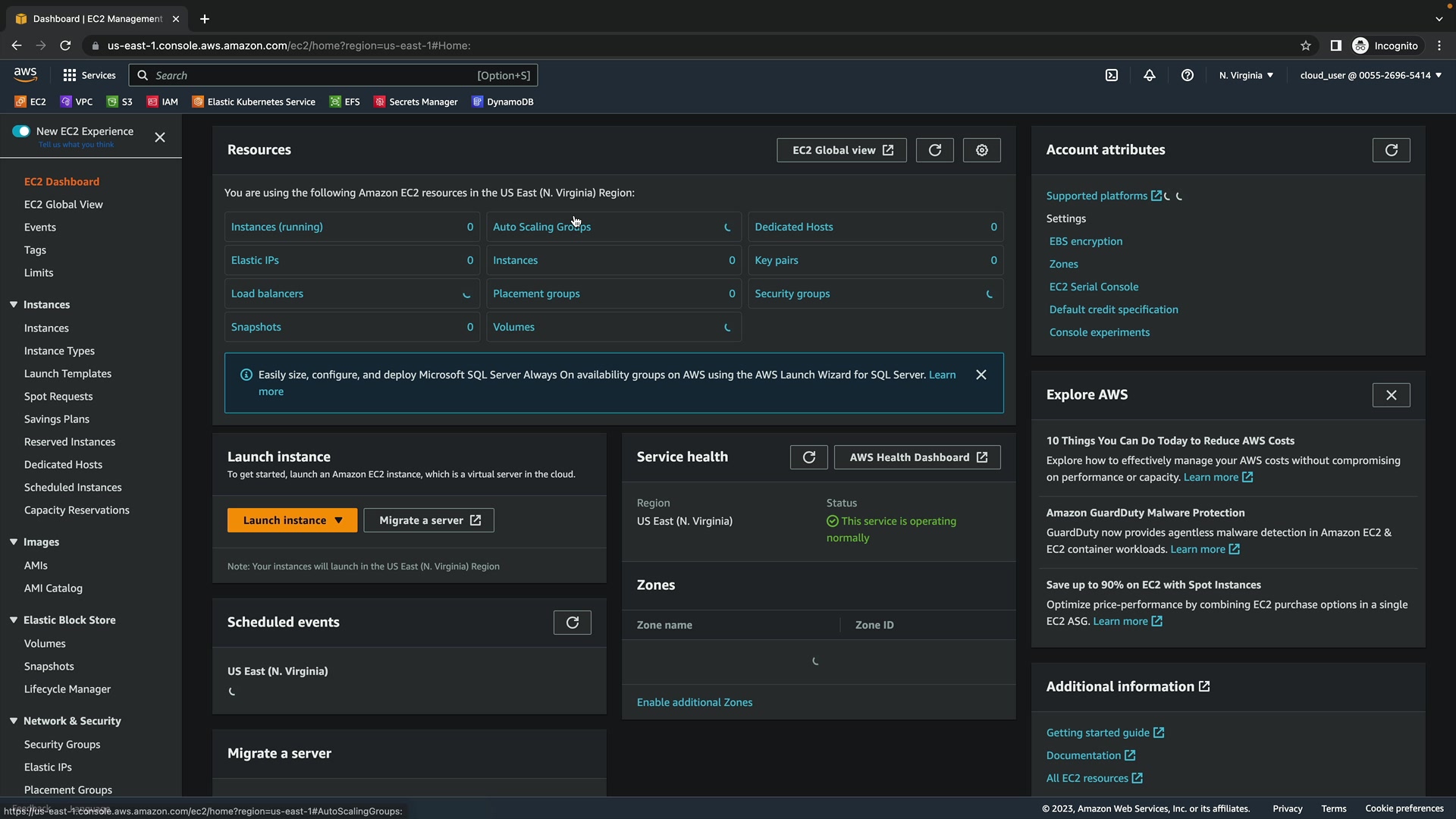Dismiss the SQL Server info banner
The height and width of the screenshot is (819, 1456).
981,375
